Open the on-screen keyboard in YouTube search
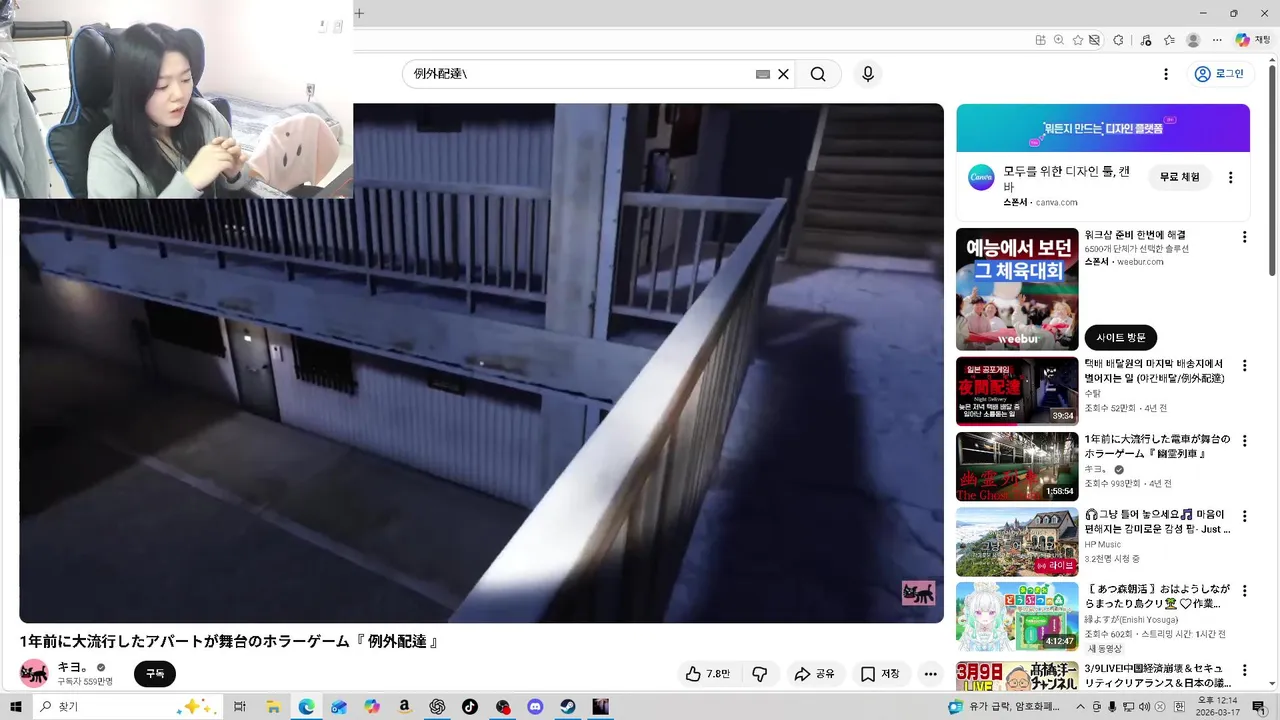Screen dimensions: 1280x720 click(x=763, y=74)
